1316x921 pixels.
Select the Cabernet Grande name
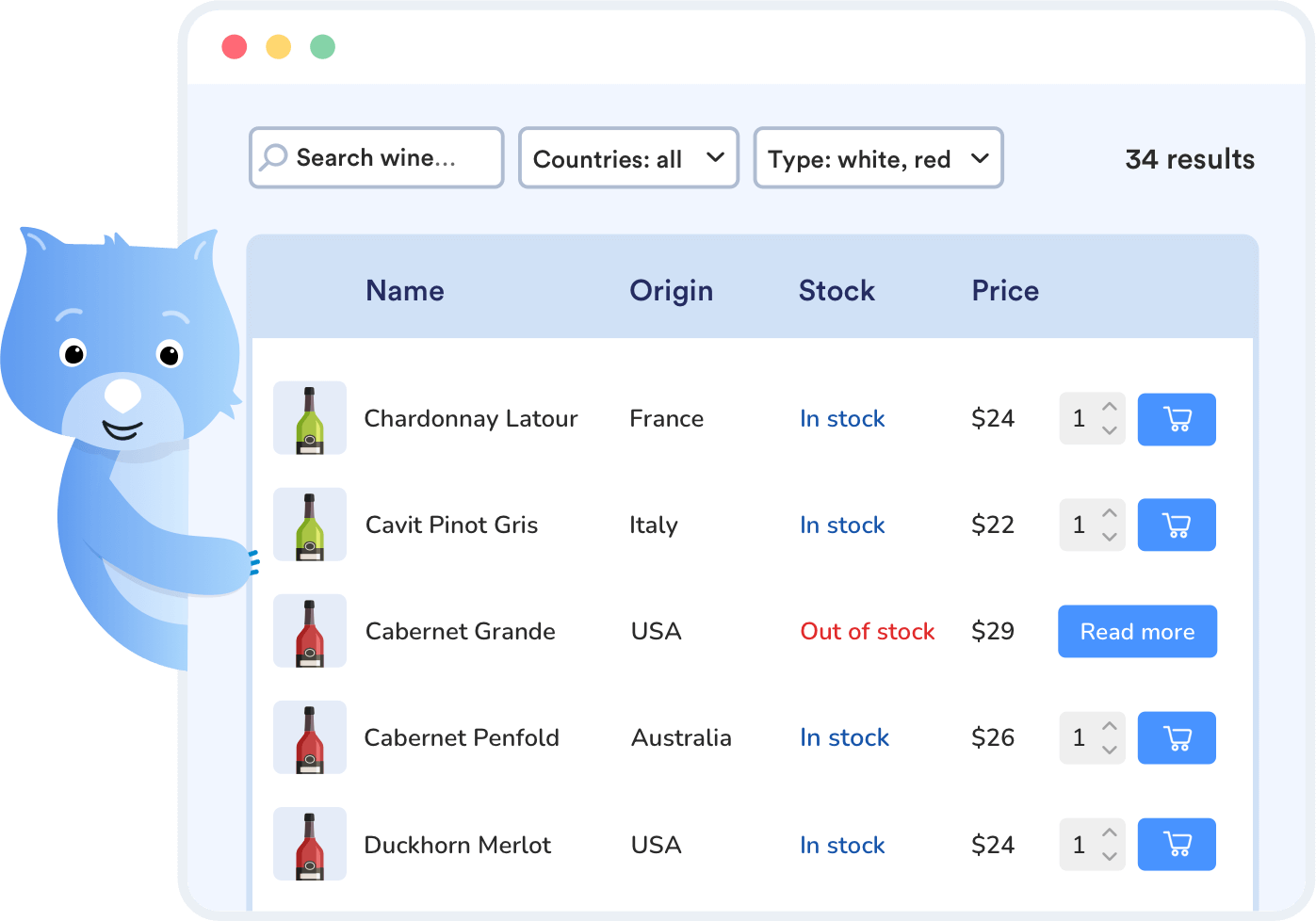461,631
